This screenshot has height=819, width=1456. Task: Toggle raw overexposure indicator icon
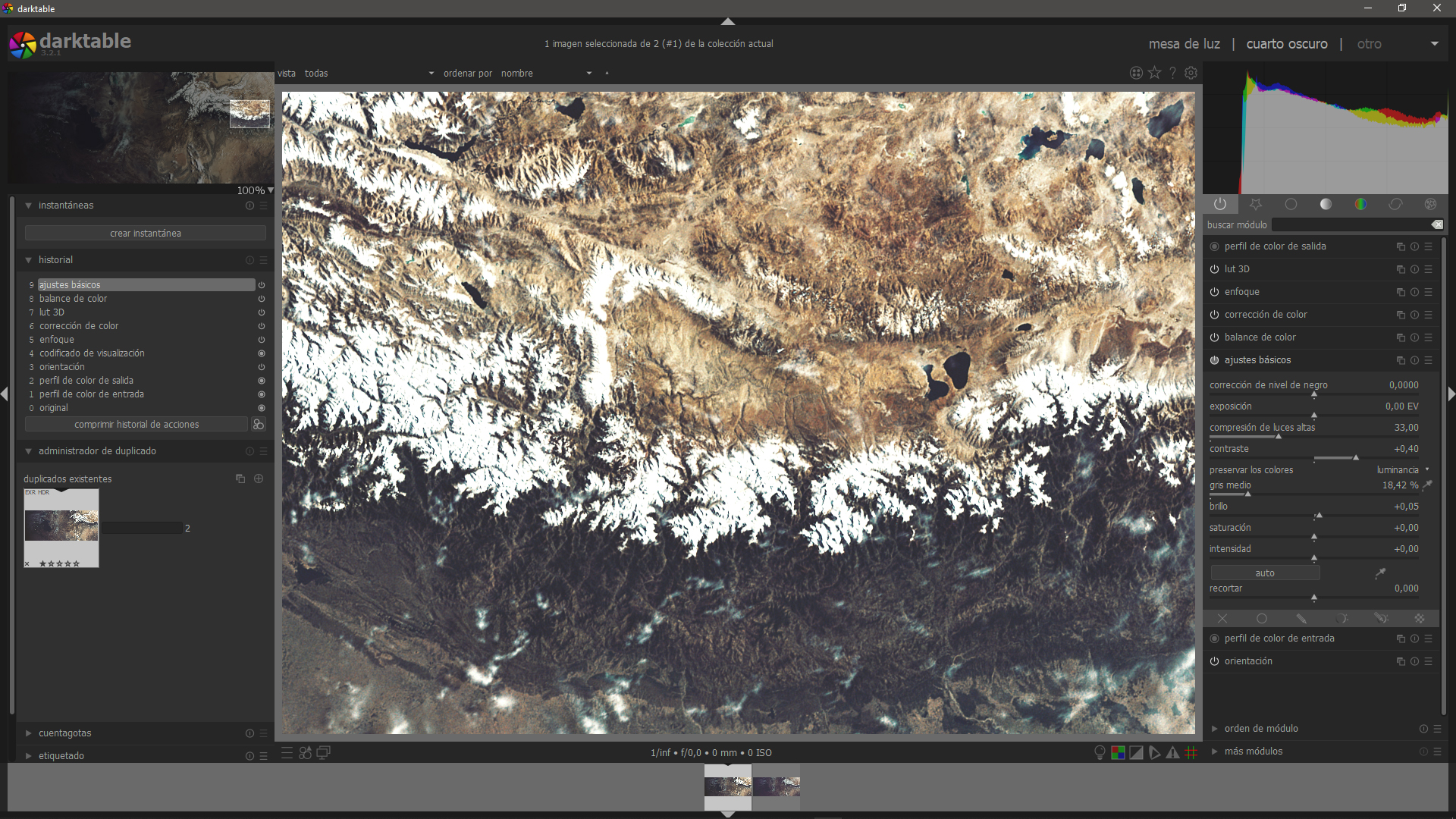point(1118,753)
